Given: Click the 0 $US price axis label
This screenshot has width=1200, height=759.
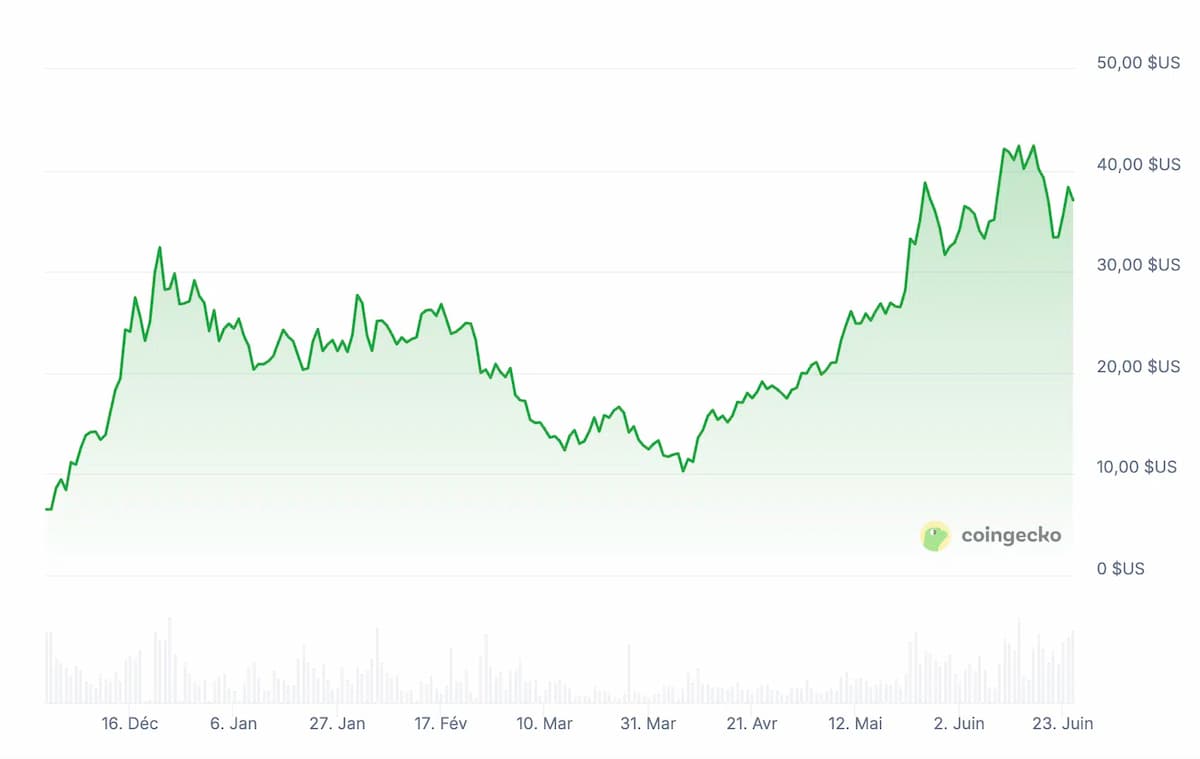Looking at the screenshot, I should coord(1121,569).
